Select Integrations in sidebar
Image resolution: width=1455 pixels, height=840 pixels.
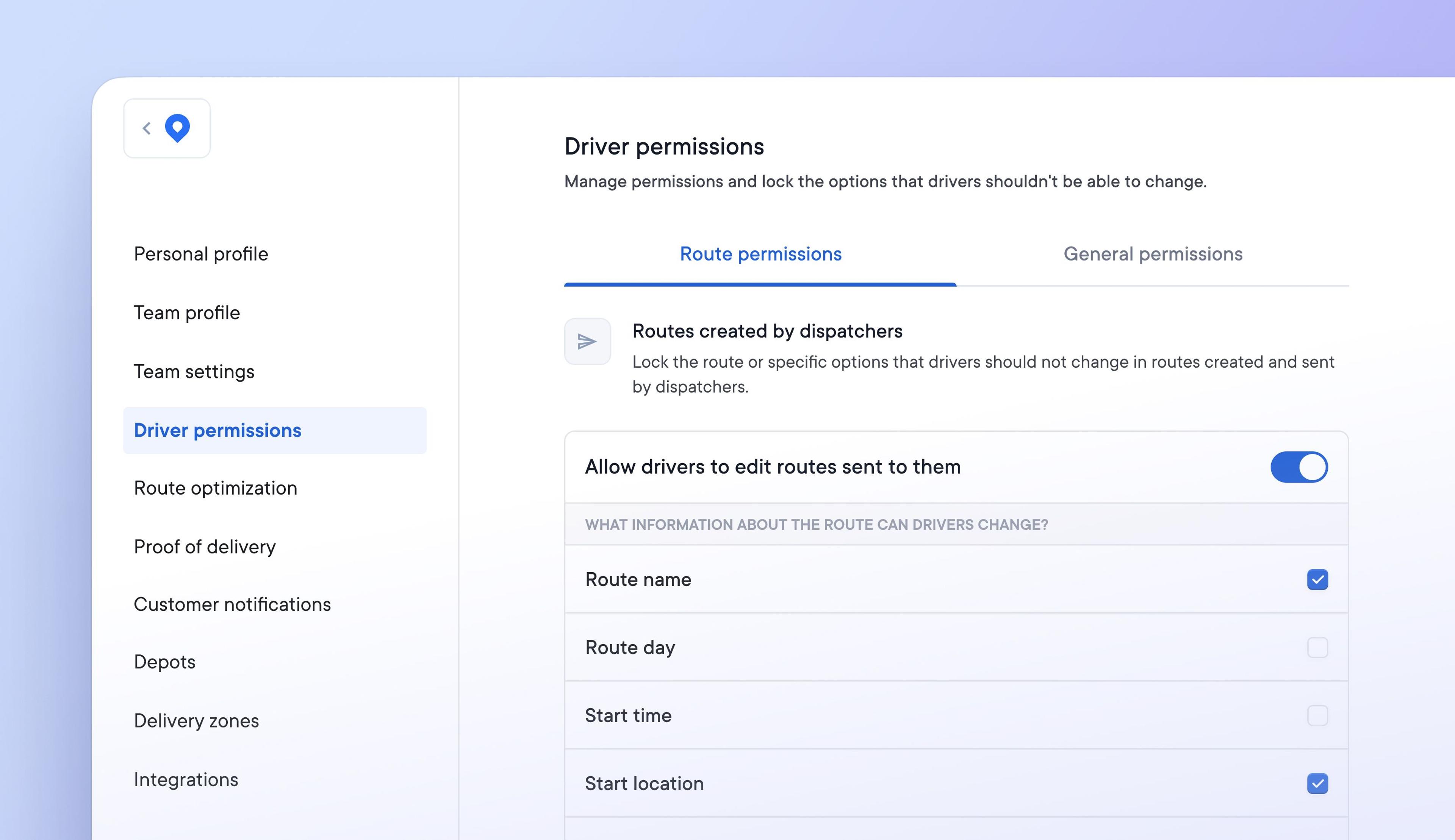pyautogui.click(x=186, y=780)
